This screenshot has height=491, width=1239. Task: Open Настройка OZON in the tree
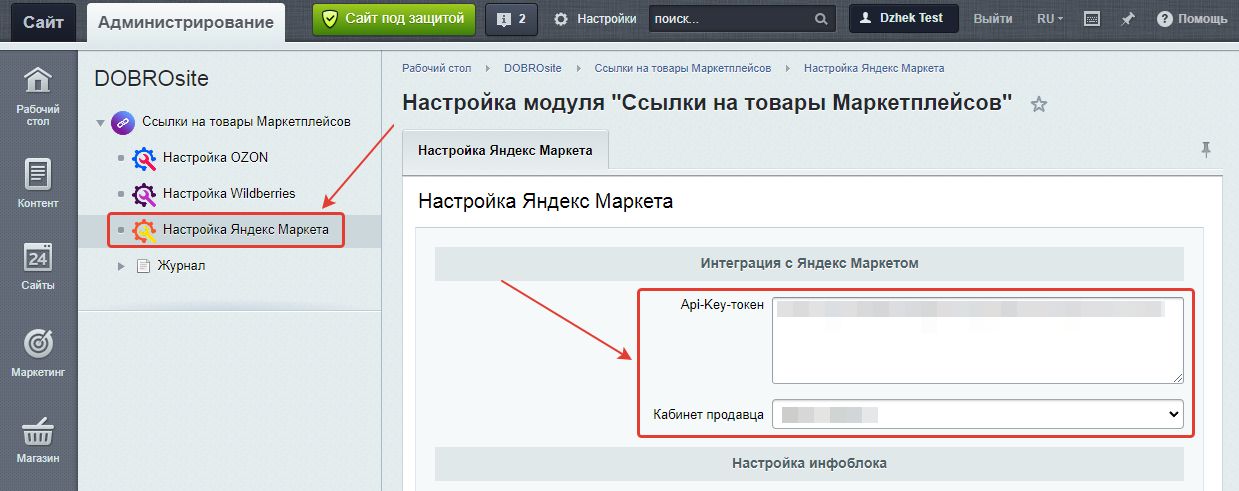[215, 158]
